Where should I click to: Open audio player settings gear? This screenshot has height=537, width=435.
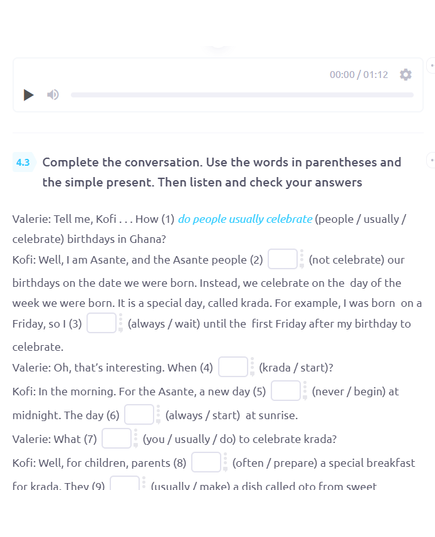tap(406, 75)
